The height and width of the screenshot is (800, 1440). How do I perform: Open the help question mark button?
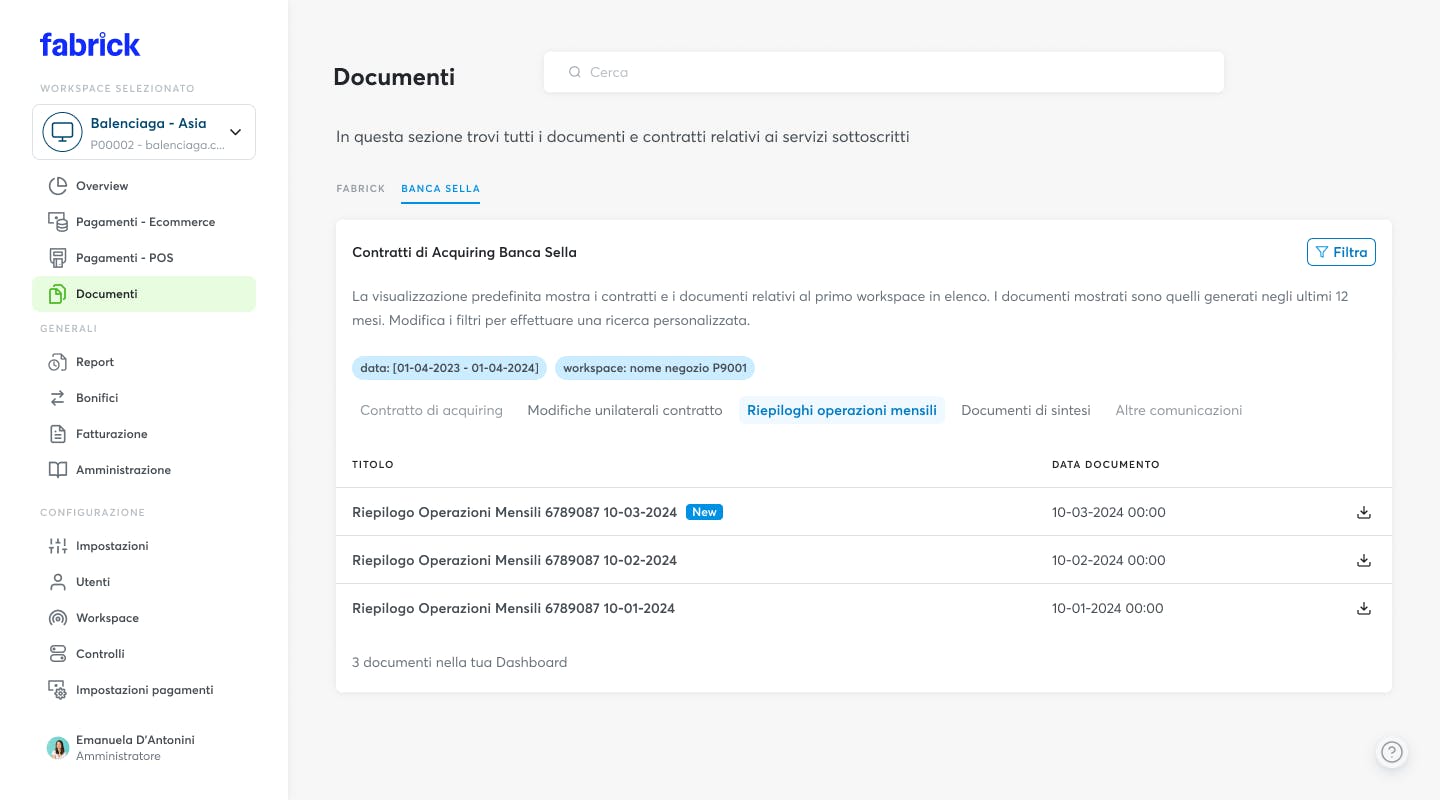click(1392, 752)
